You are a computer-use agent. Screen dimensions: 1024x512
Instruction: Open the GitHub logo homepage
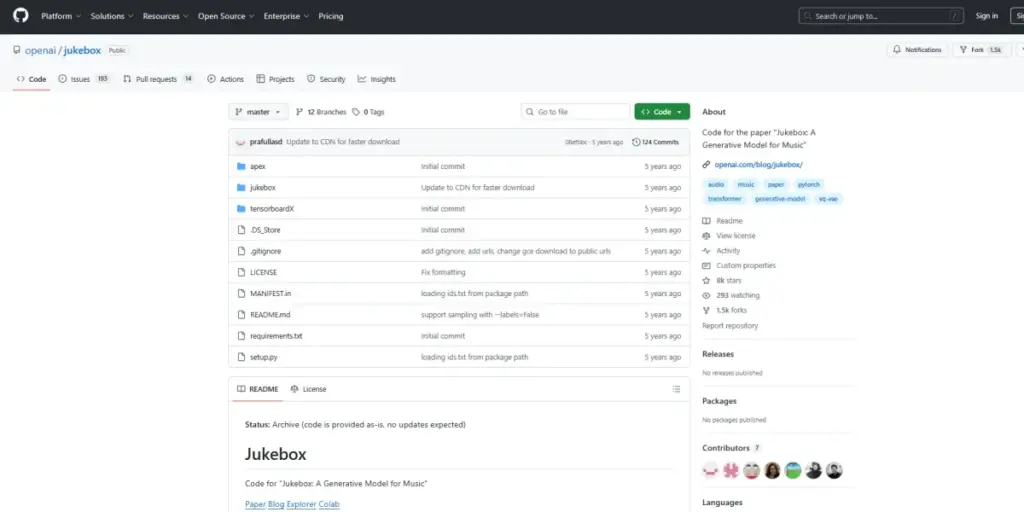(21, 16)
